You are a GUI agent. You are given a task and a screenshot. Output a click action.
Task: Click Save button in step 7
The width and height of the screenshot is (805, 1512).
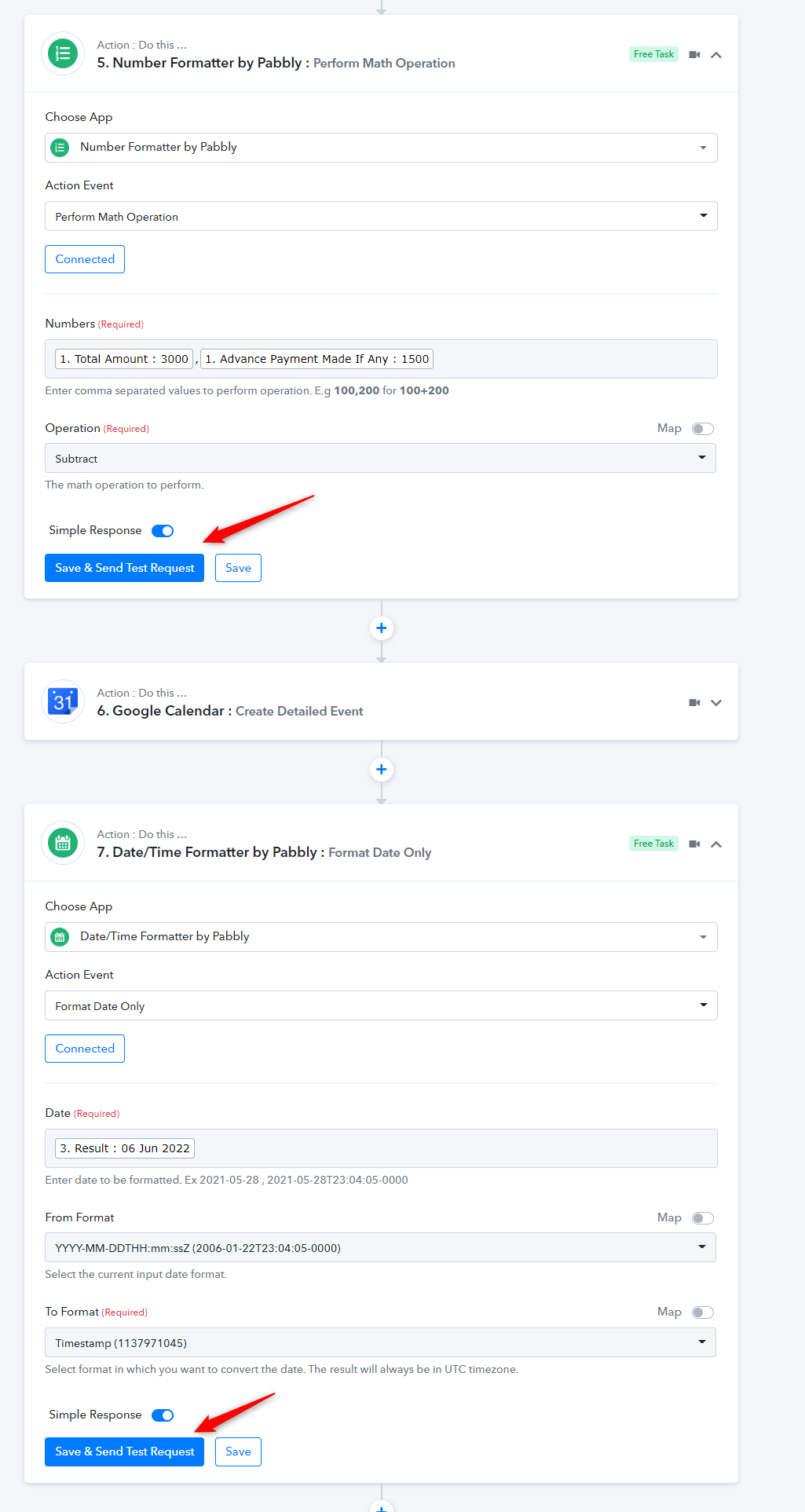[x=238, y=1452]
